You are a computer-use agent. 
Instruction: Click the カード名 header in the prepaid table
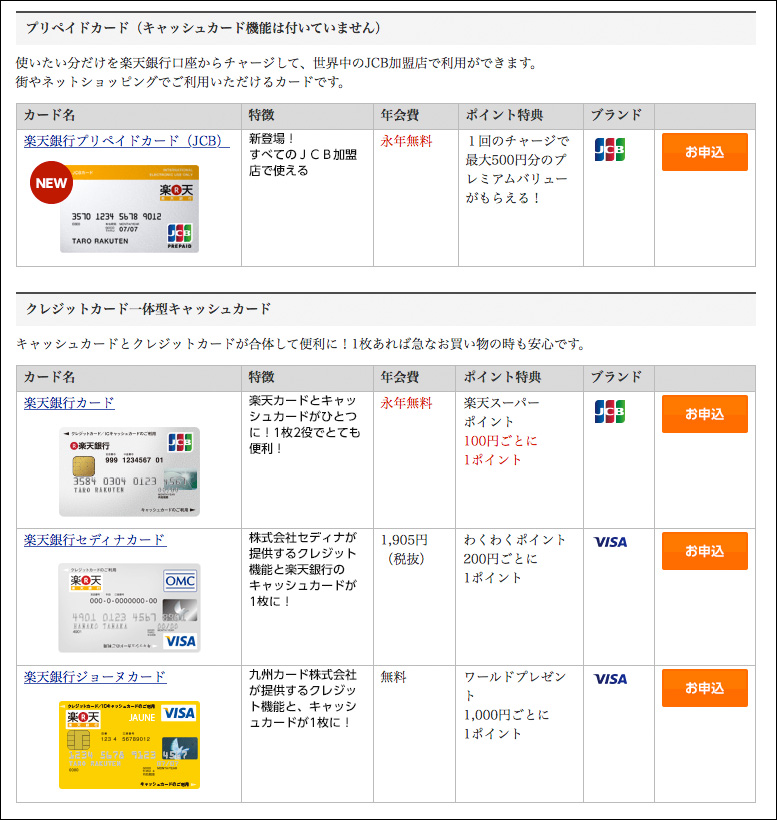click(49, 115)
